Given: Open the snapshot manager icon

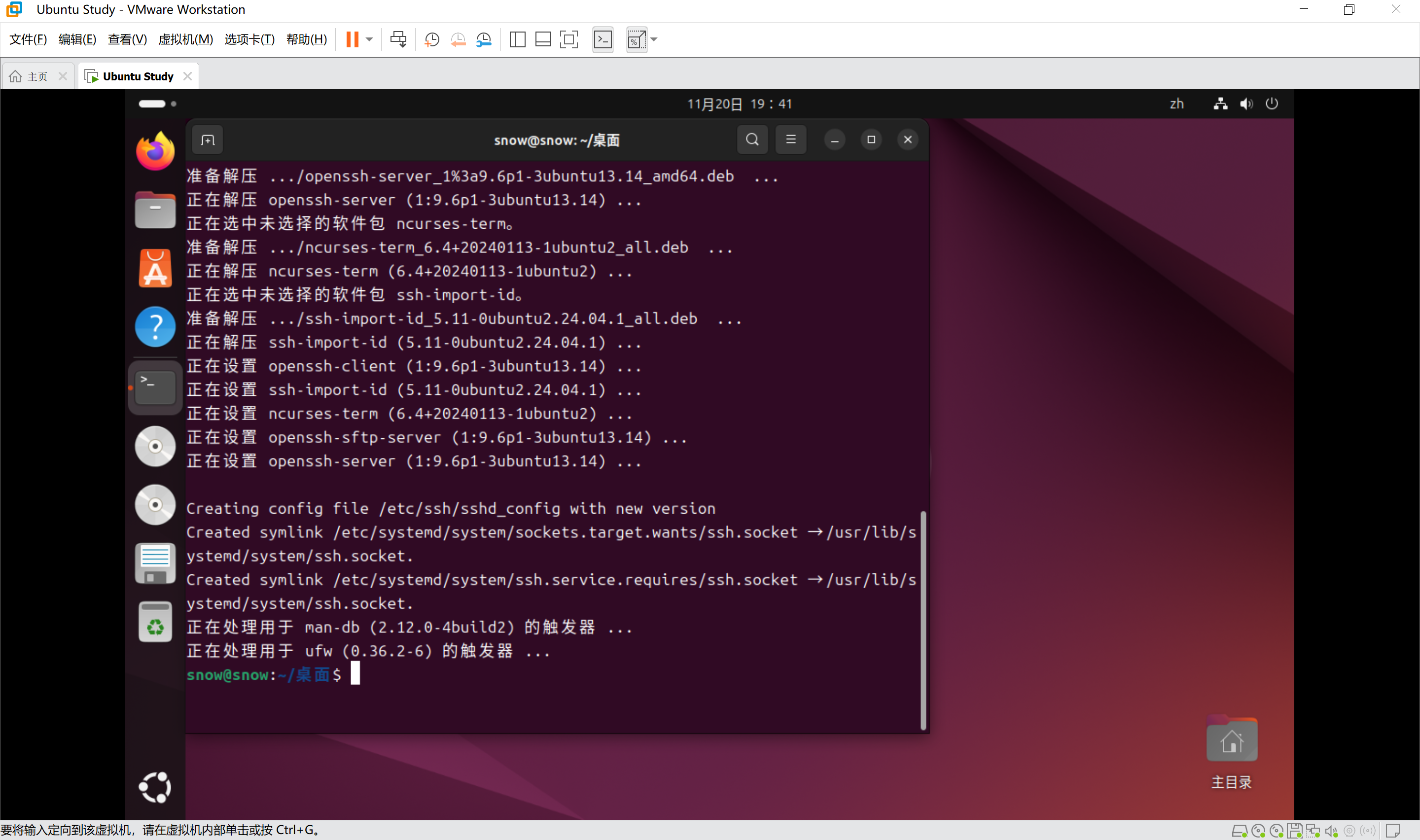Looking at the screenshot, I should coord(484,39).
